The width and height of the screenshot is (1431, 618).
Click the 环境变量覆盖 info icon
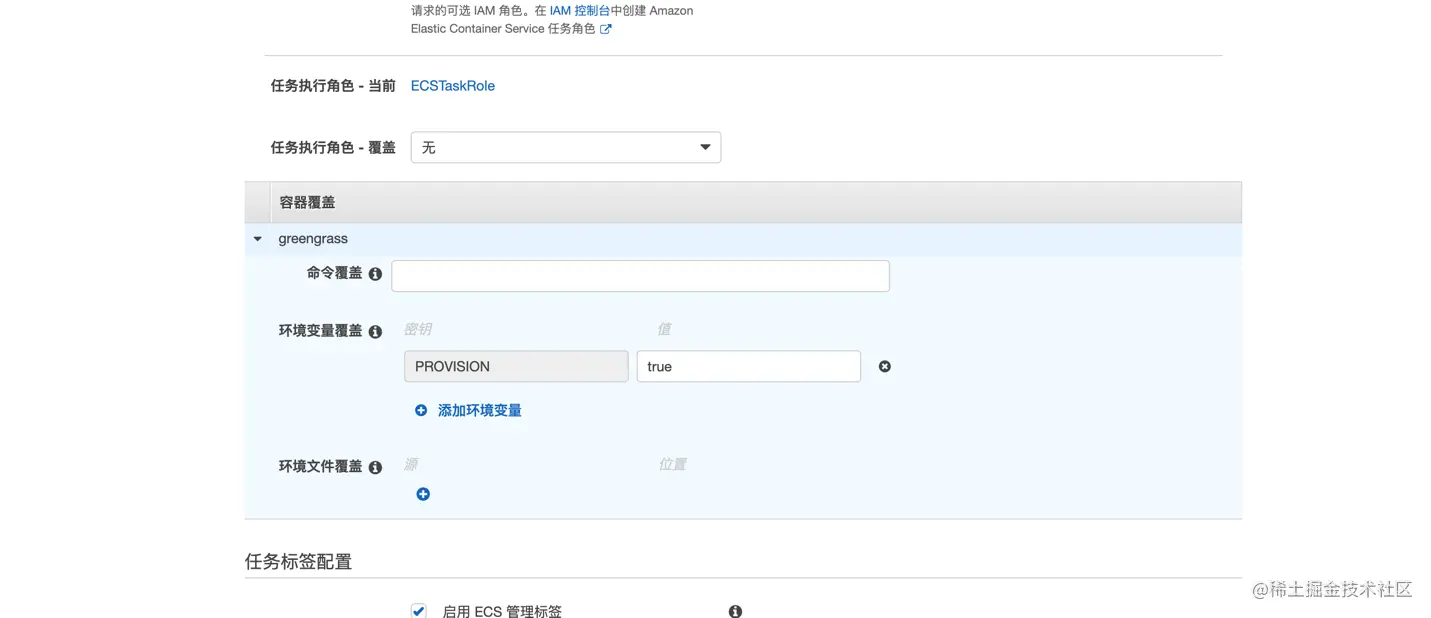click(x=375, y=332)
